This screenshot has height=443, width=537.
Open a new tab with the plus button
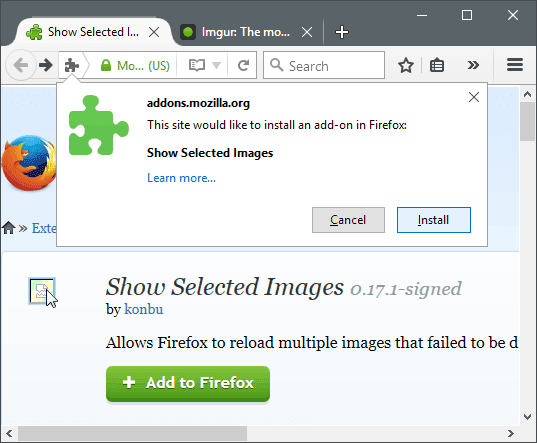[341, 32]
